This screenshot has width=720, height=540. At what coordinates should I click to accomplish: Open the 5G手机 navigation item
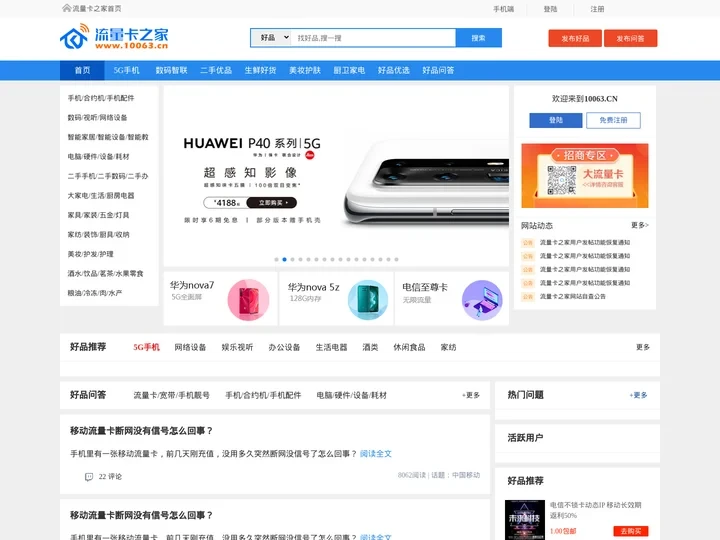(x=126, y=70)
